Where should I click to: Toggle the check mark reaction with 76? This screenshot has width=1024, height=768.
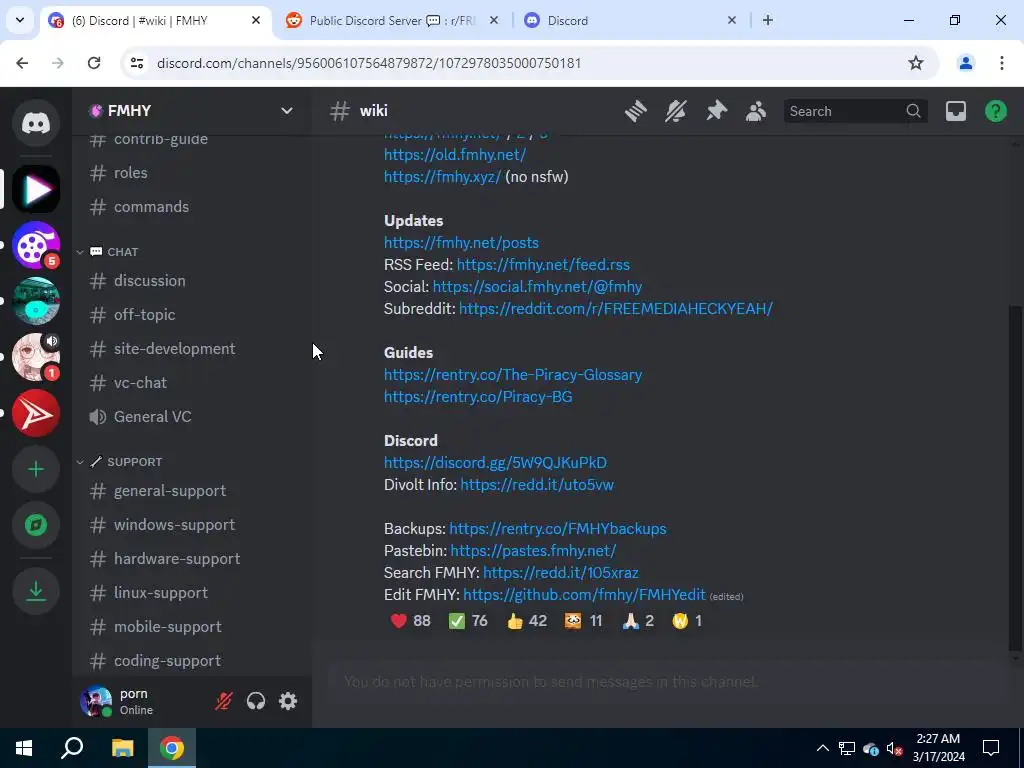(468, 620)
